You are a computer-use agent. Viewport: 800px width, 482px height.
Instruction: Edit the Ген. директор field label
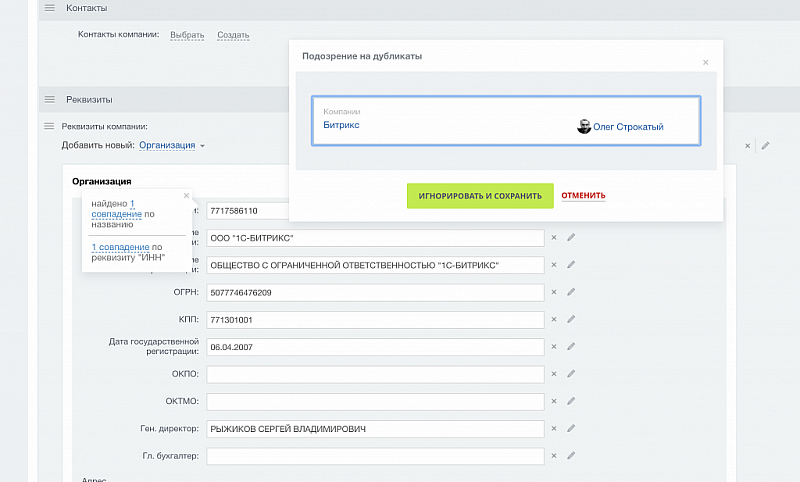[x=571, y=428]
